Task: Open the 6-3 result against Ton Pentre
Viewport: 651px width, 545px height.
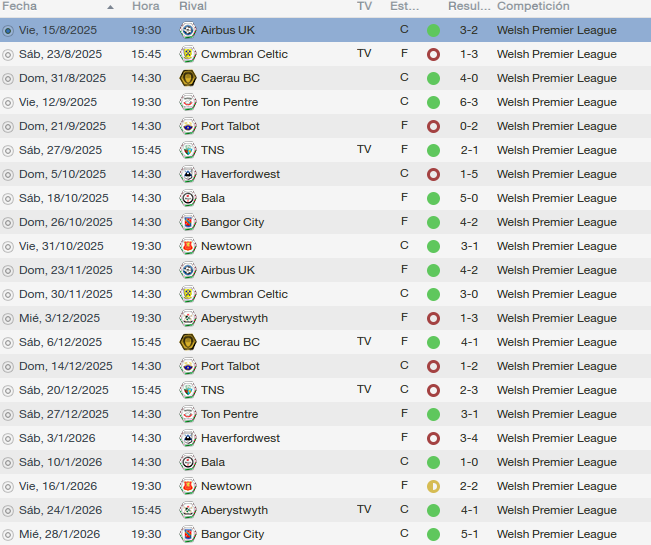Action: tap(469, 102)
